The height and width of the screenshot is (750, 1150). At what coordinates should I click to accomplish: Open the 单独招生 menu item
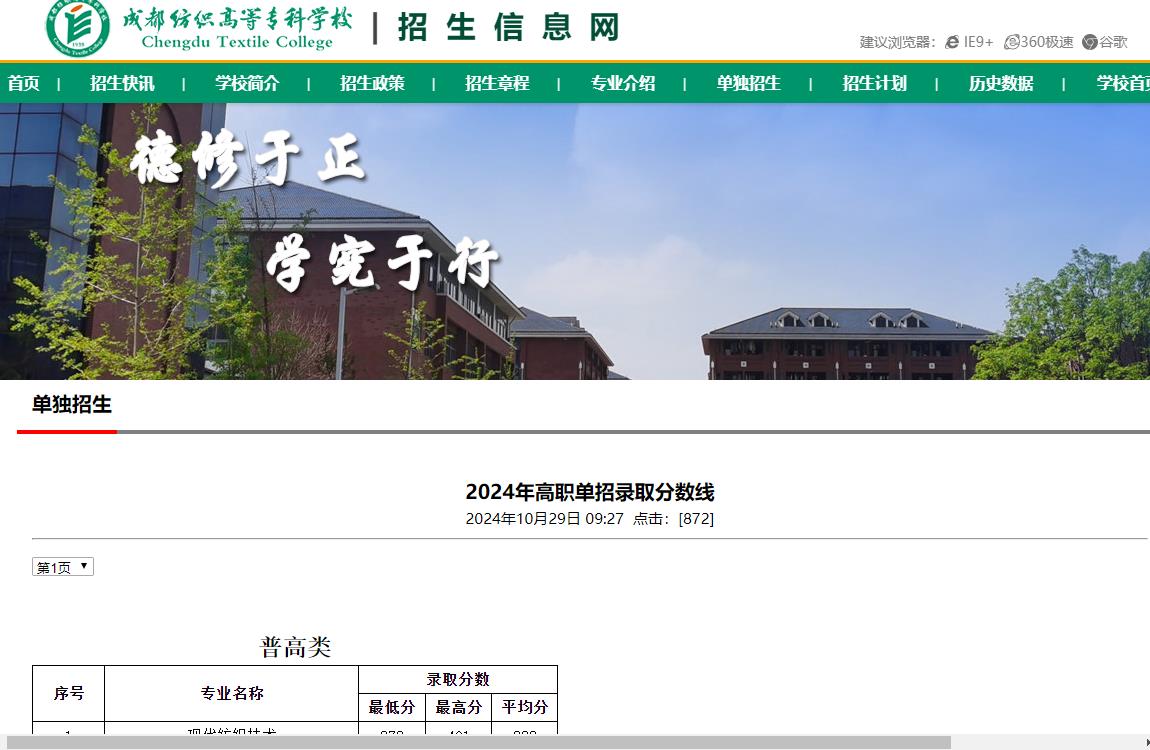click(x=748, y=83)
